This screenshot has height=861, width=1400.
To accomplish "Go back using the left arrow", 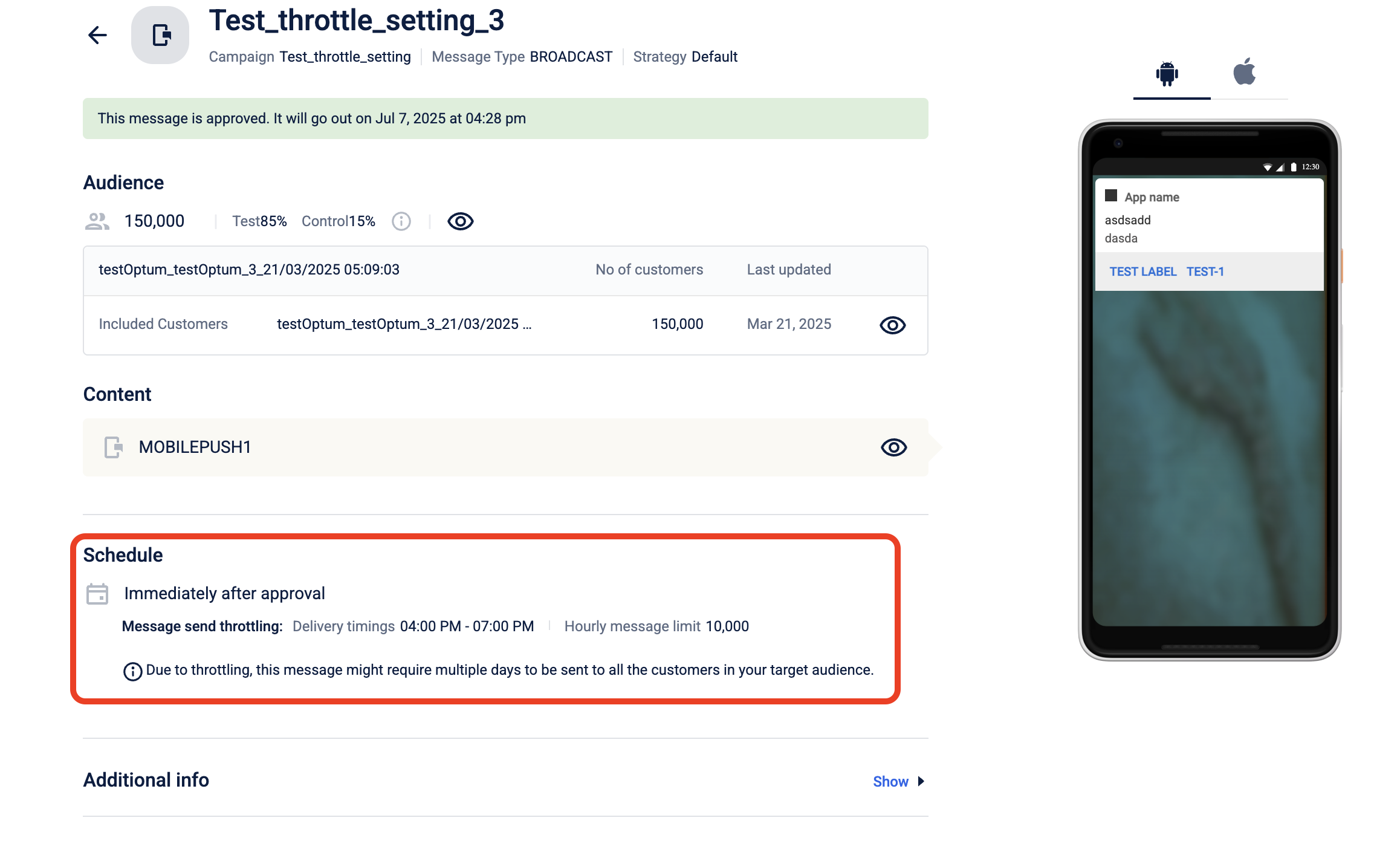I will coord(97,35).
